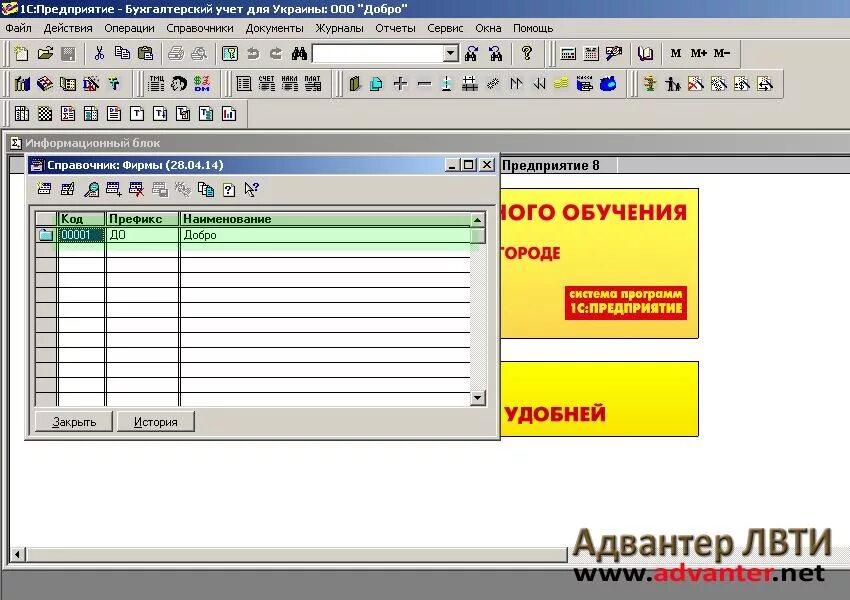Click the M+ memory add button
Image resolution: width=850 pixels, height=600 pixels.
pyautogui.click(x=698, y=53)
